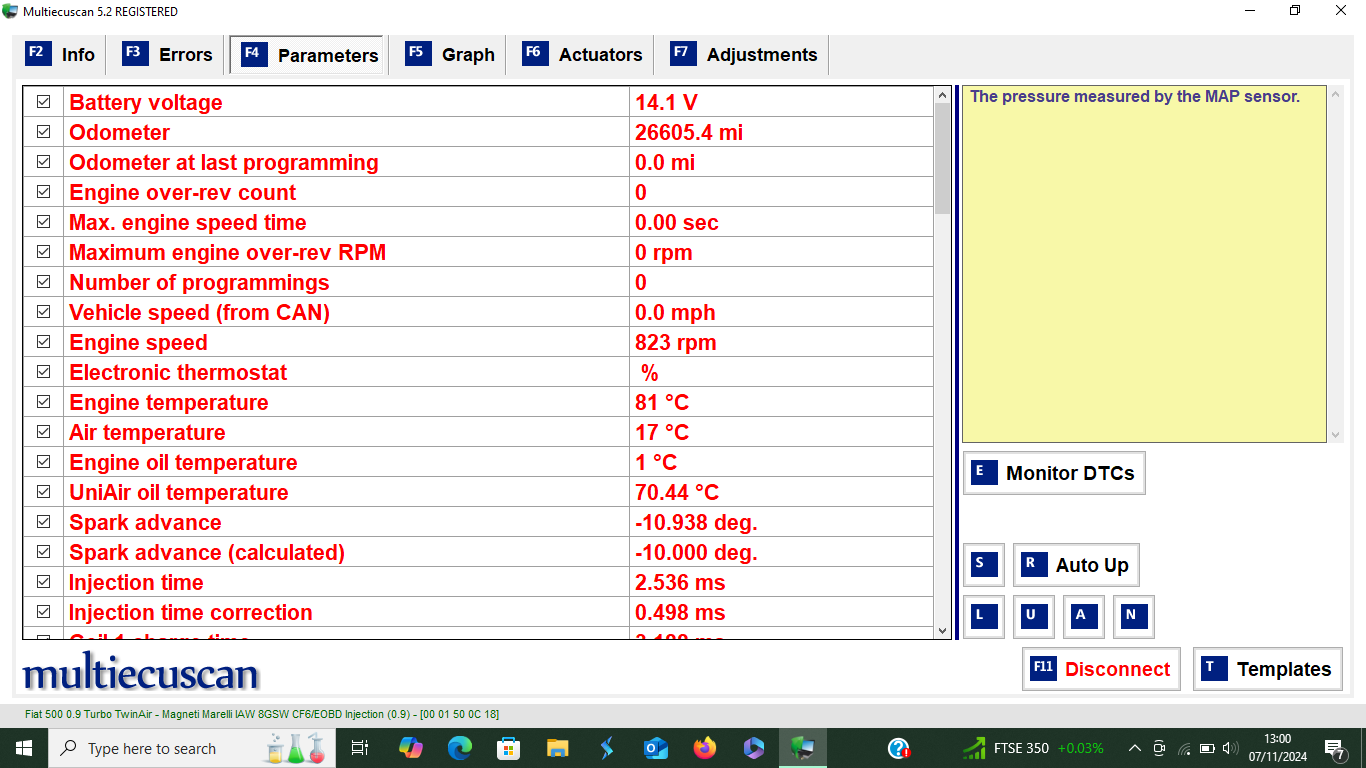Screen dimensions: 1366x768
Task: Click description panel scroll-down arrow
Action: (x=1336, y=435)
